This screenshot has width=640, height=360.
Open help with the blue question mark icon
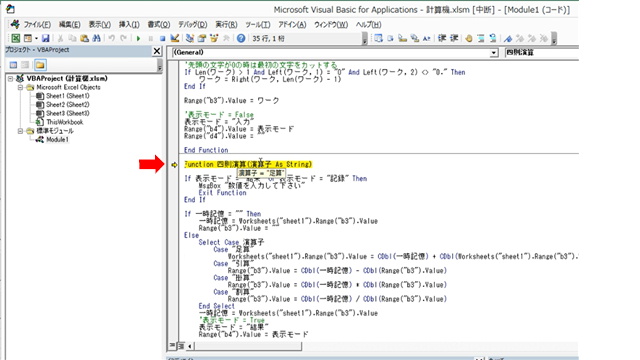click(x=241, y=38)
